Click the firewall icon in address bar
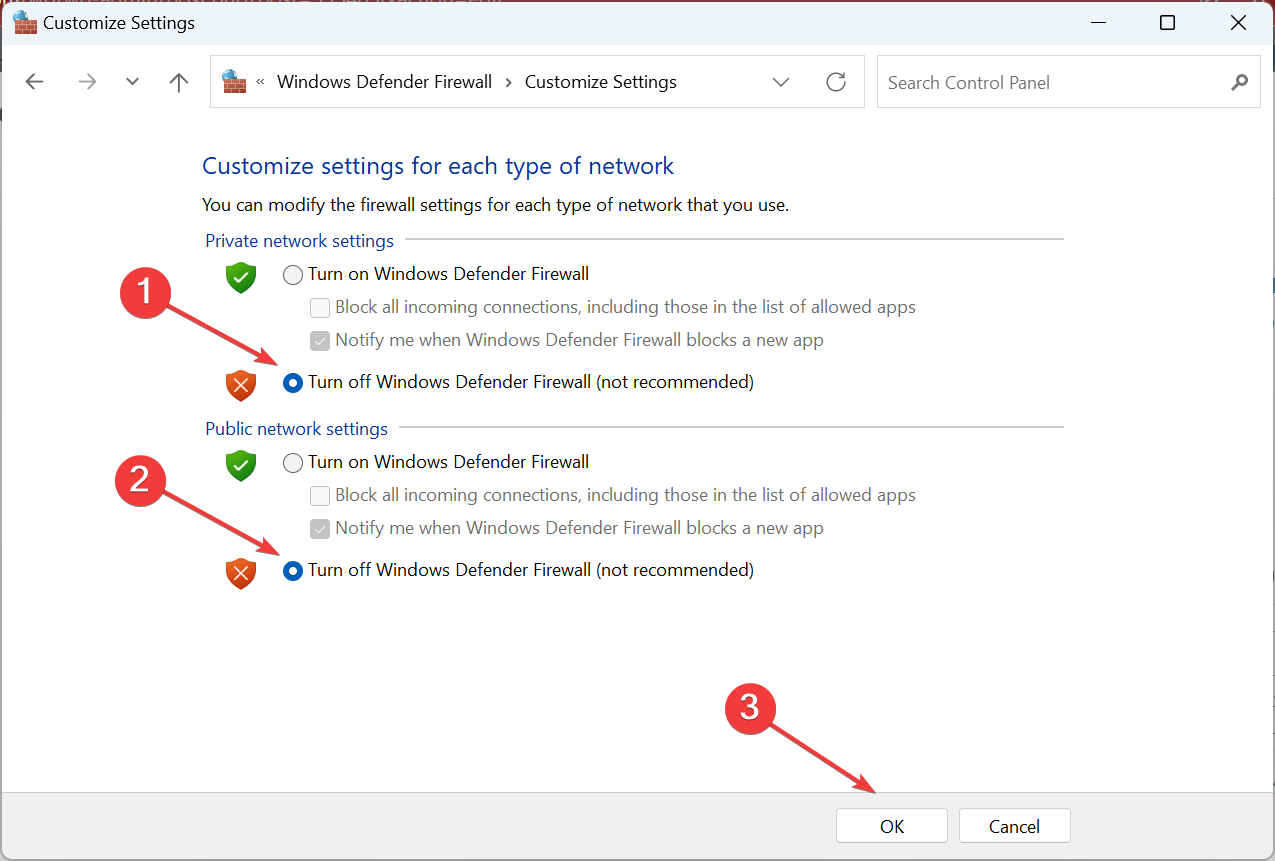 234,81
